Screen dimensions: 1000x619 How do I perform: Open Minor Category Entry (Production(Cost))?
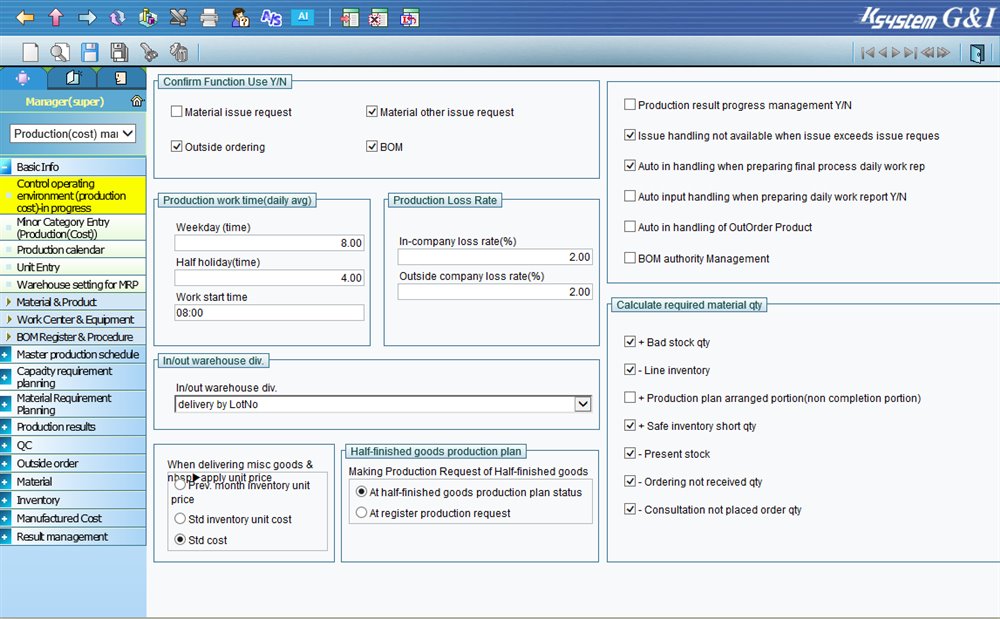pyautogui.click(x=63, y=228)
